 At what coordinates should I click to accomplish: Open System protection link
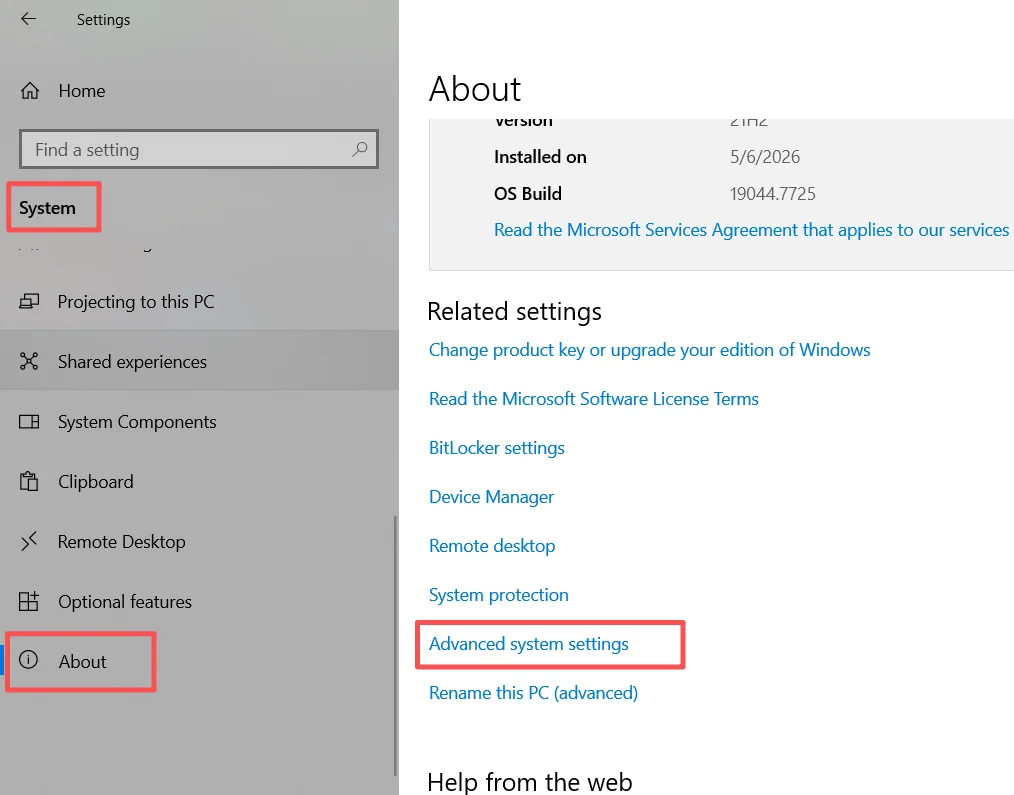[x=499, y=594]
